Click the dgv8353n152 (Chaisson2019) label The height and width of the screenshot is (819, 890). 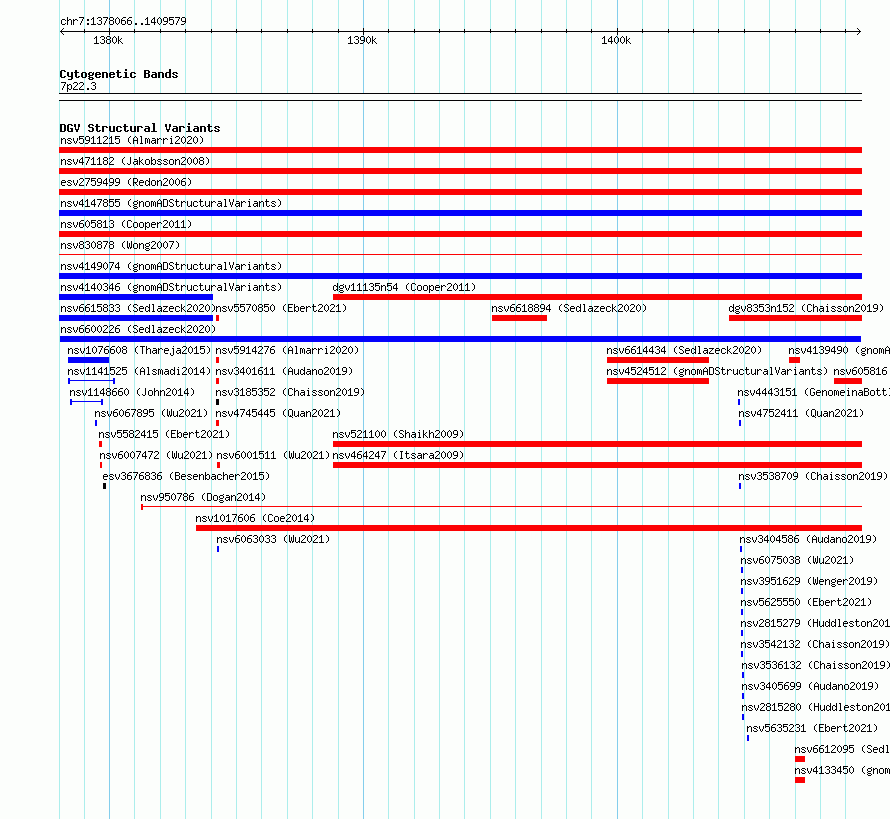point(806,308)
